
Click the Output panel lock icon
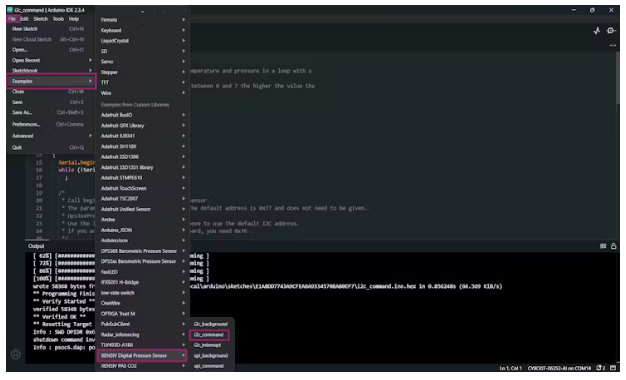click(x=614, y=246)
